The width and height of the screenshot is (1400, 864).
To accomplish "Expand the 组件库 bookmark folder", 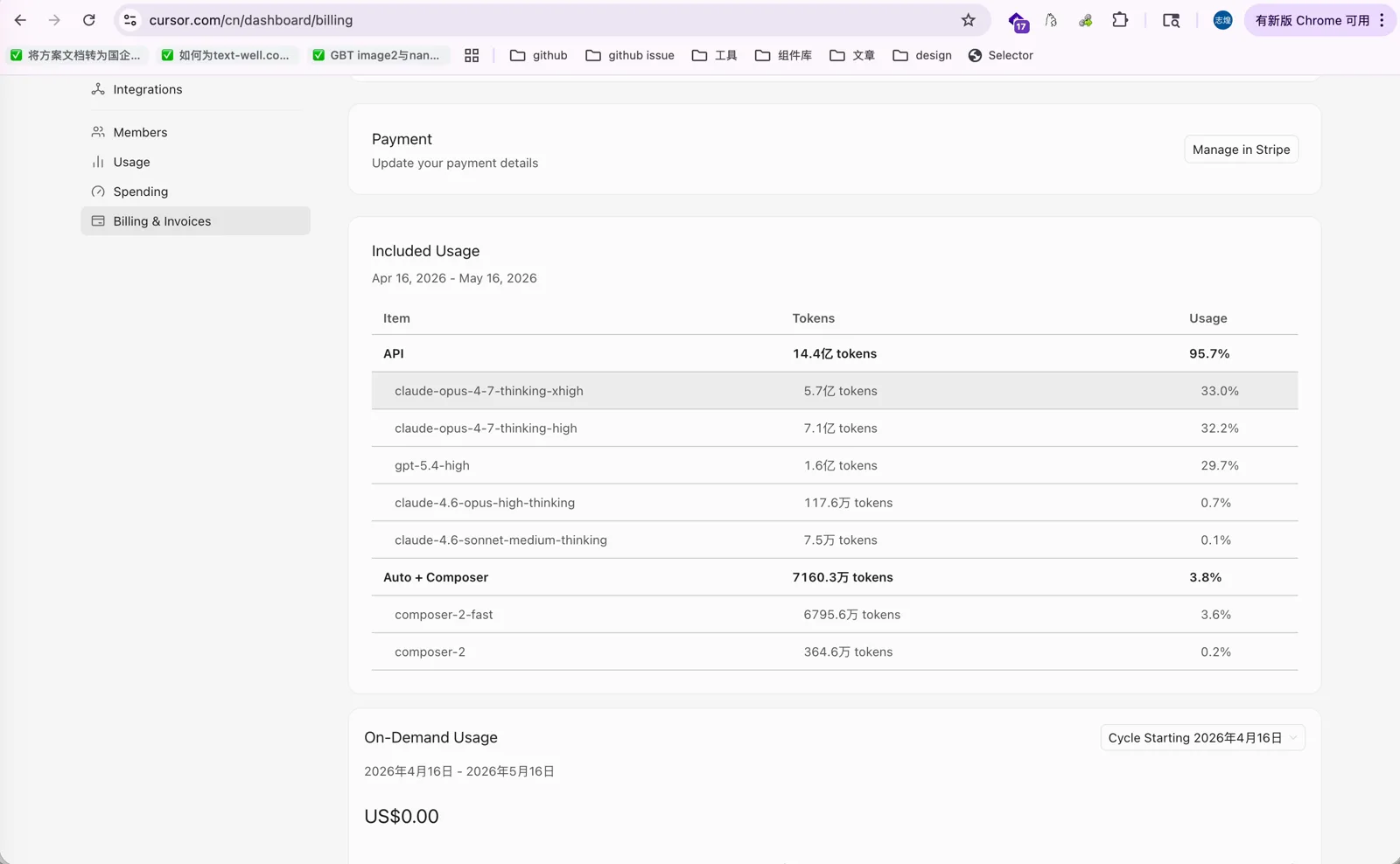I will pos(783,55).
